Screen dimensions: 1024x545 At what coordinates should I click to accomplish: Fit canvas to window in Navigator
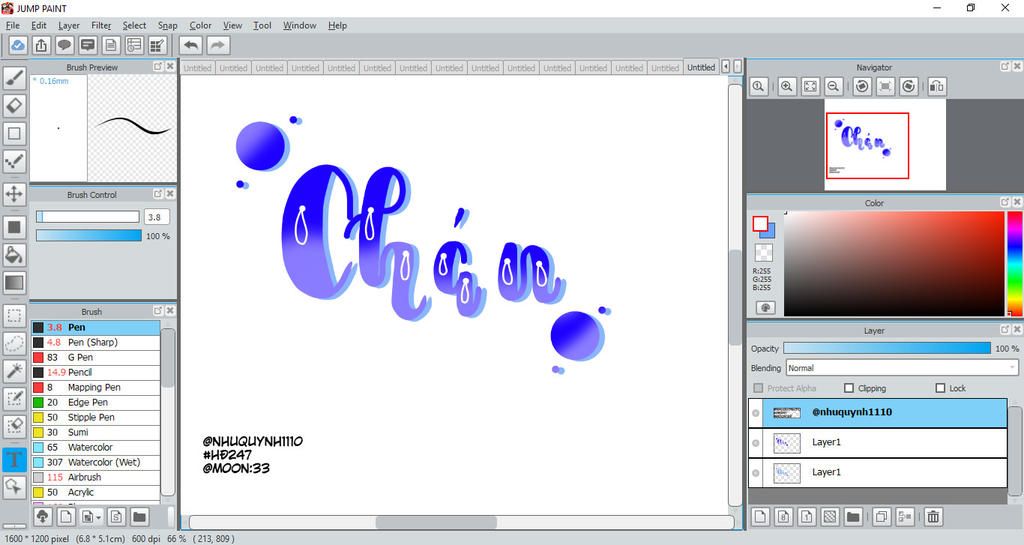point(810,86)
